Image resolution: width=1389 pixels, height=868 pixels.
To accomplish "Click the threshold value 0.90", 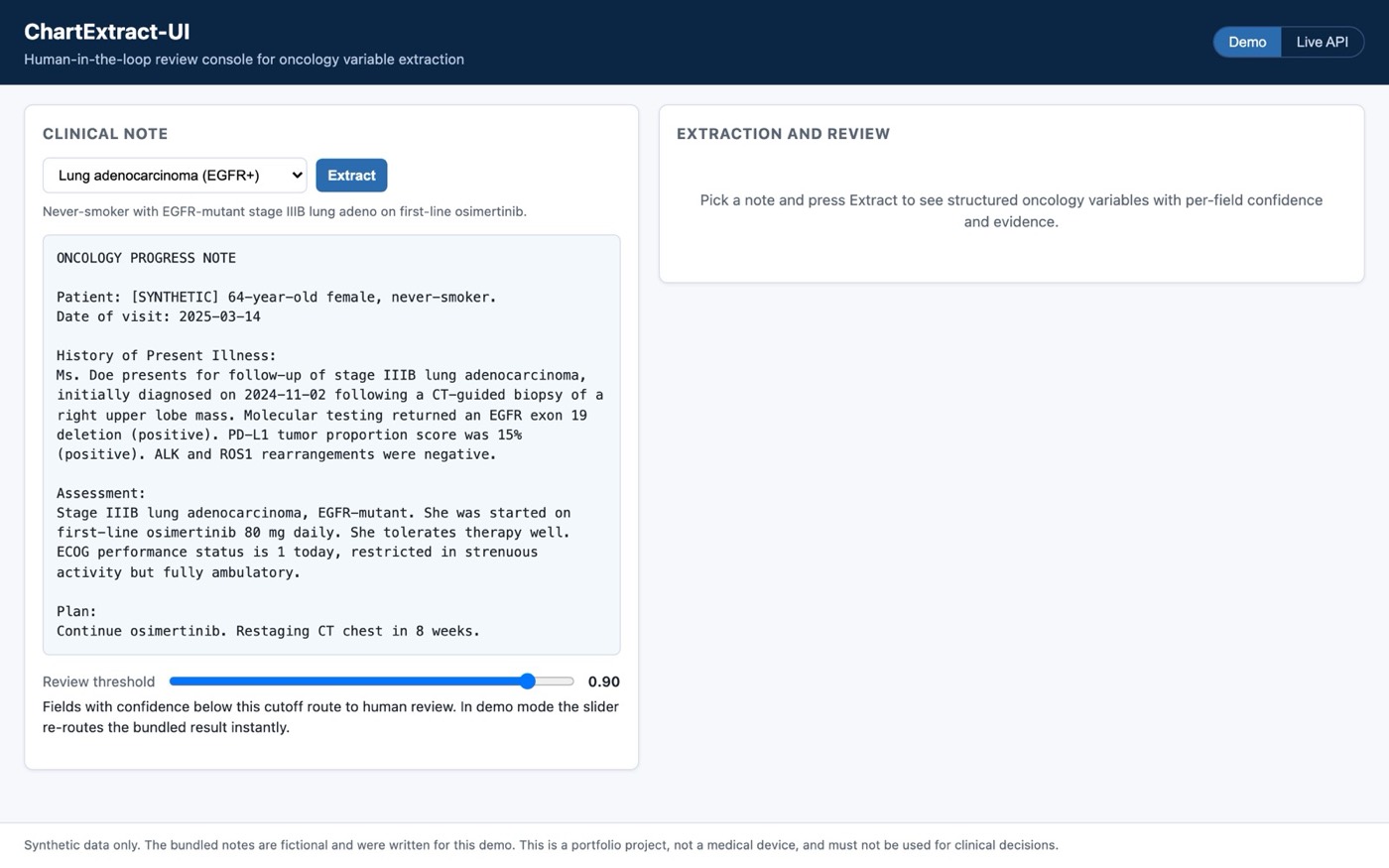I will pos(603,682).
